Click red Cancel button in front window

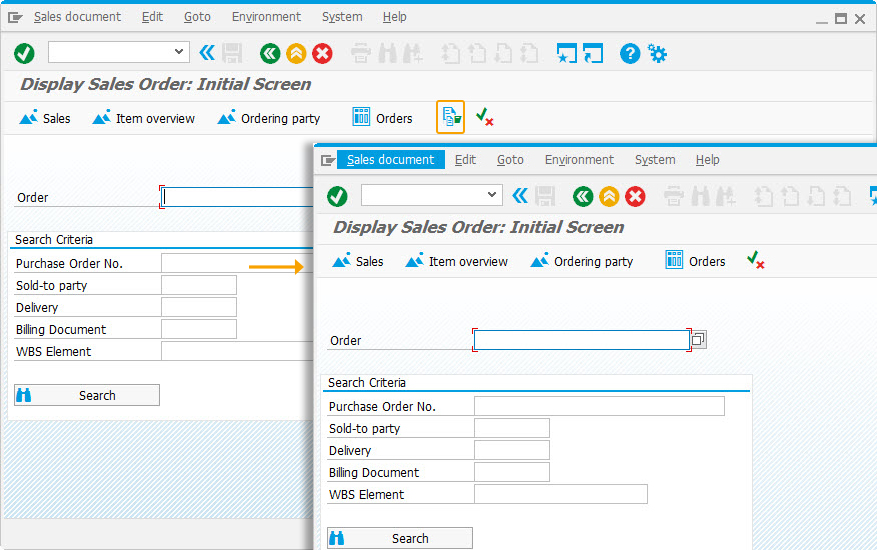635,196
